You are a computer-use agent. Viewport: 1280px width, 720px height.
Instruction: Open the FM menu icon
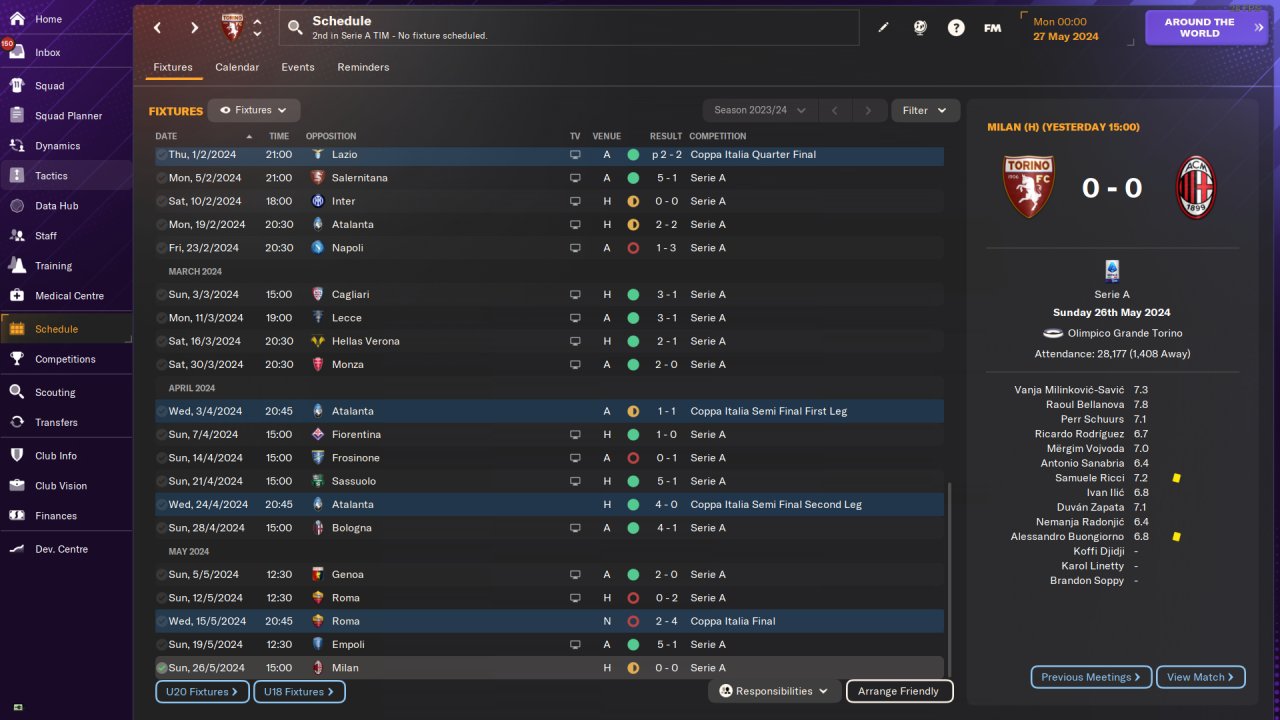click(992, 28)
